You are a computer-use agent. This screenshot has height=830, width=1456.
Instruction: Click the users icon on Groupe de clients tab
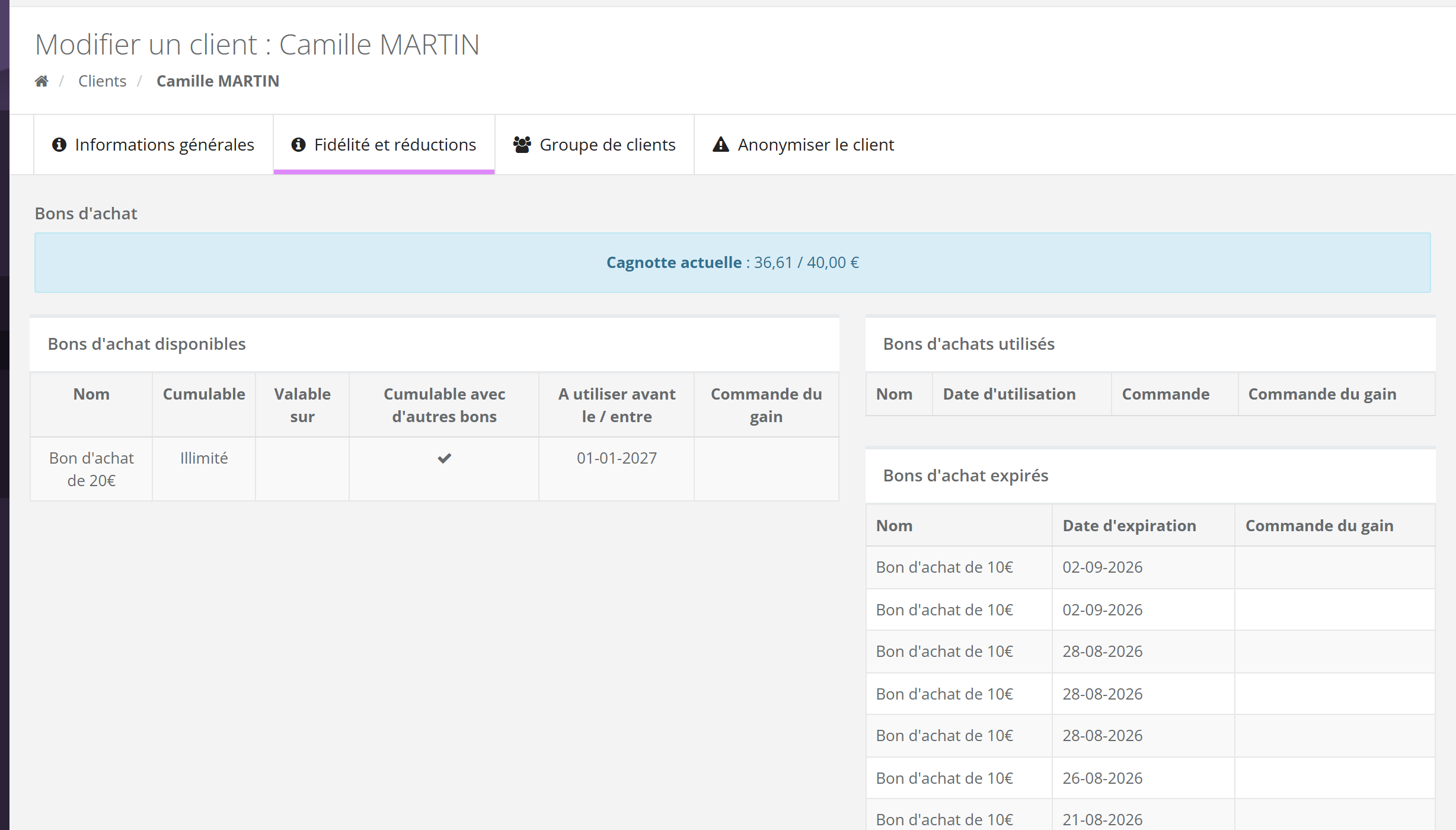click(x=522, y=145)
